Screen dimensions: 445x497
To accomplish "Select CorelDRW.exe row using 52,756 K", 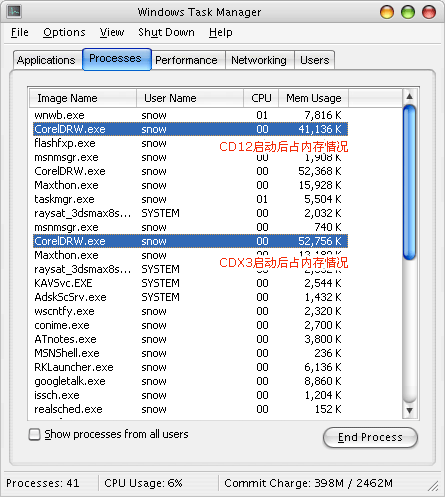I will (x=190, y=241).
